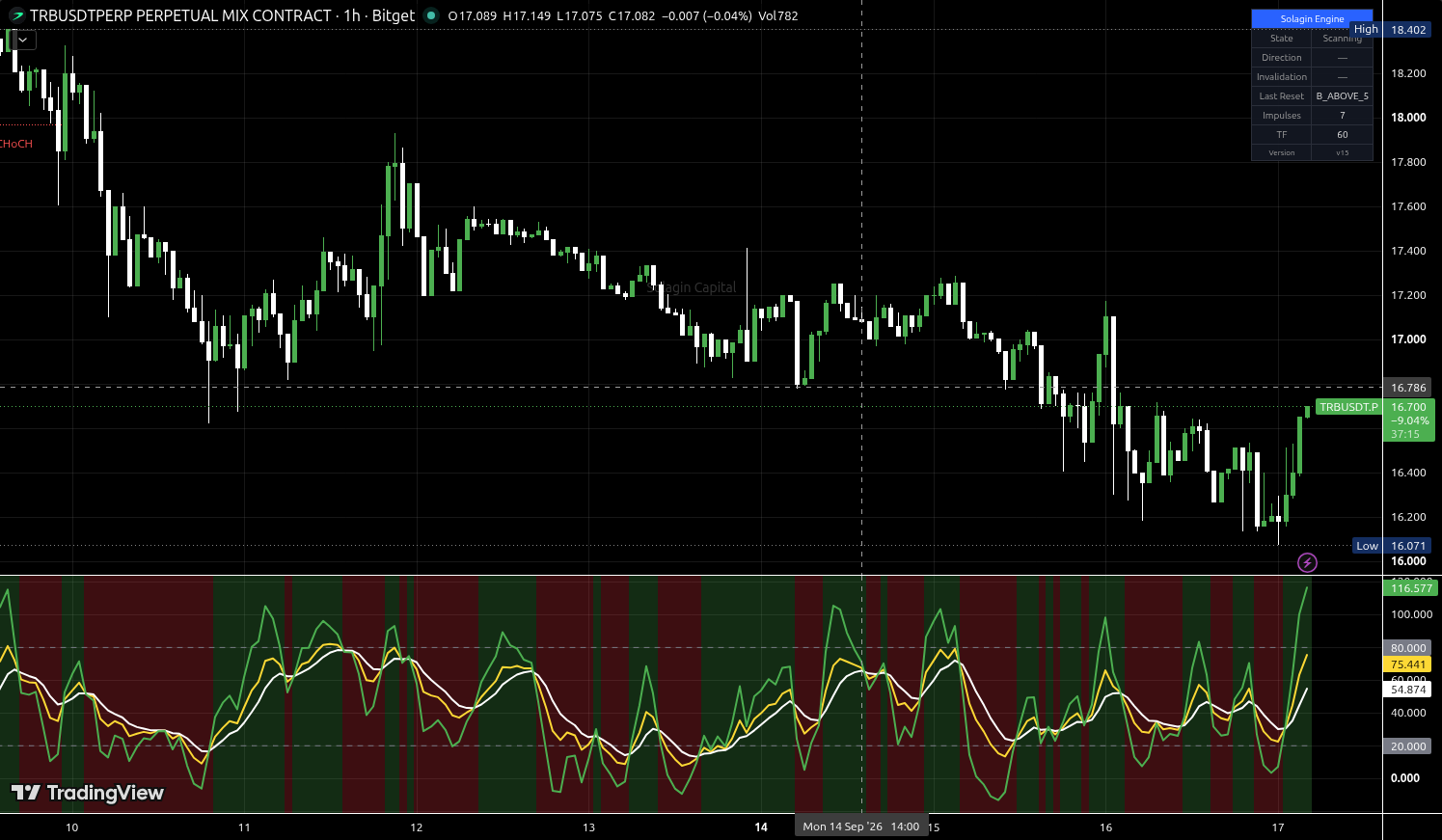Click date 16 on the time axis

(x=1105, y=827)
